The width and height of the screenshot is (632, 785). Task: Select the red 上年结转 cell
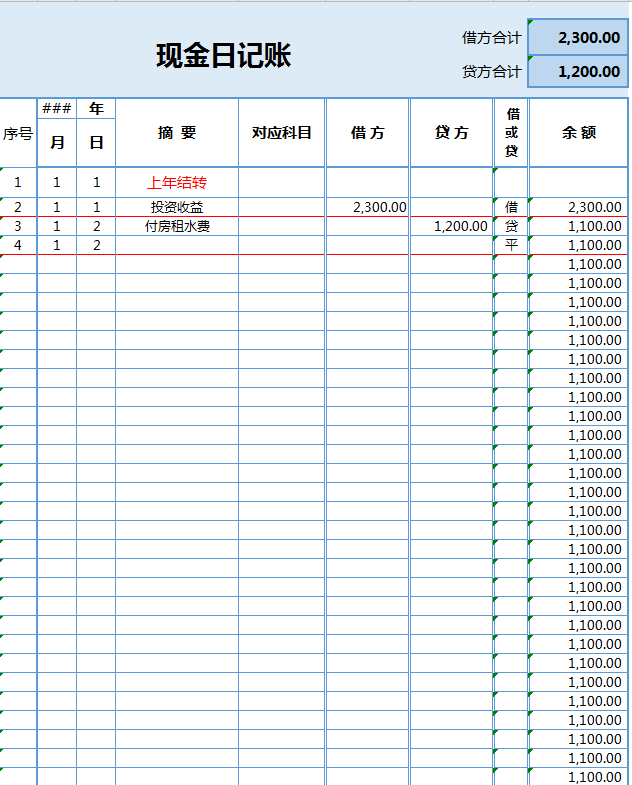point(177,182)
